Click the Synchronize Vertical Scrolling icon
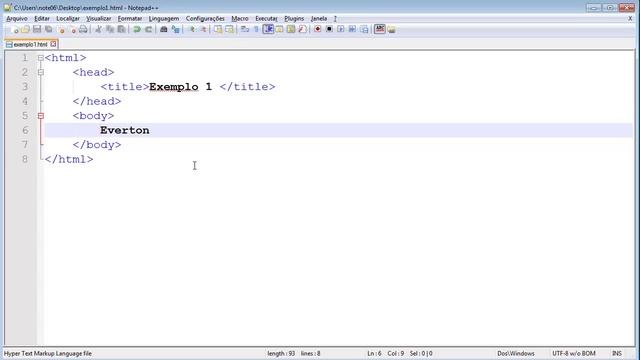The width and height of the screenshot is (640, 360). pyautogui.click(x=218, y=29)
